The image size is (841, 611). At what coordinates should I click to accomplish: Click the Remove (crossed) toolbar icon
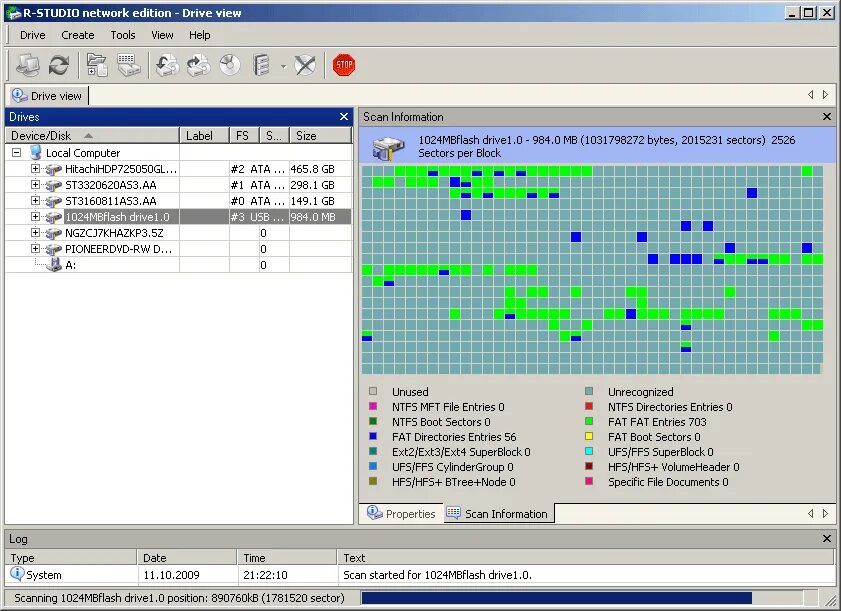[x=305, y=65]
